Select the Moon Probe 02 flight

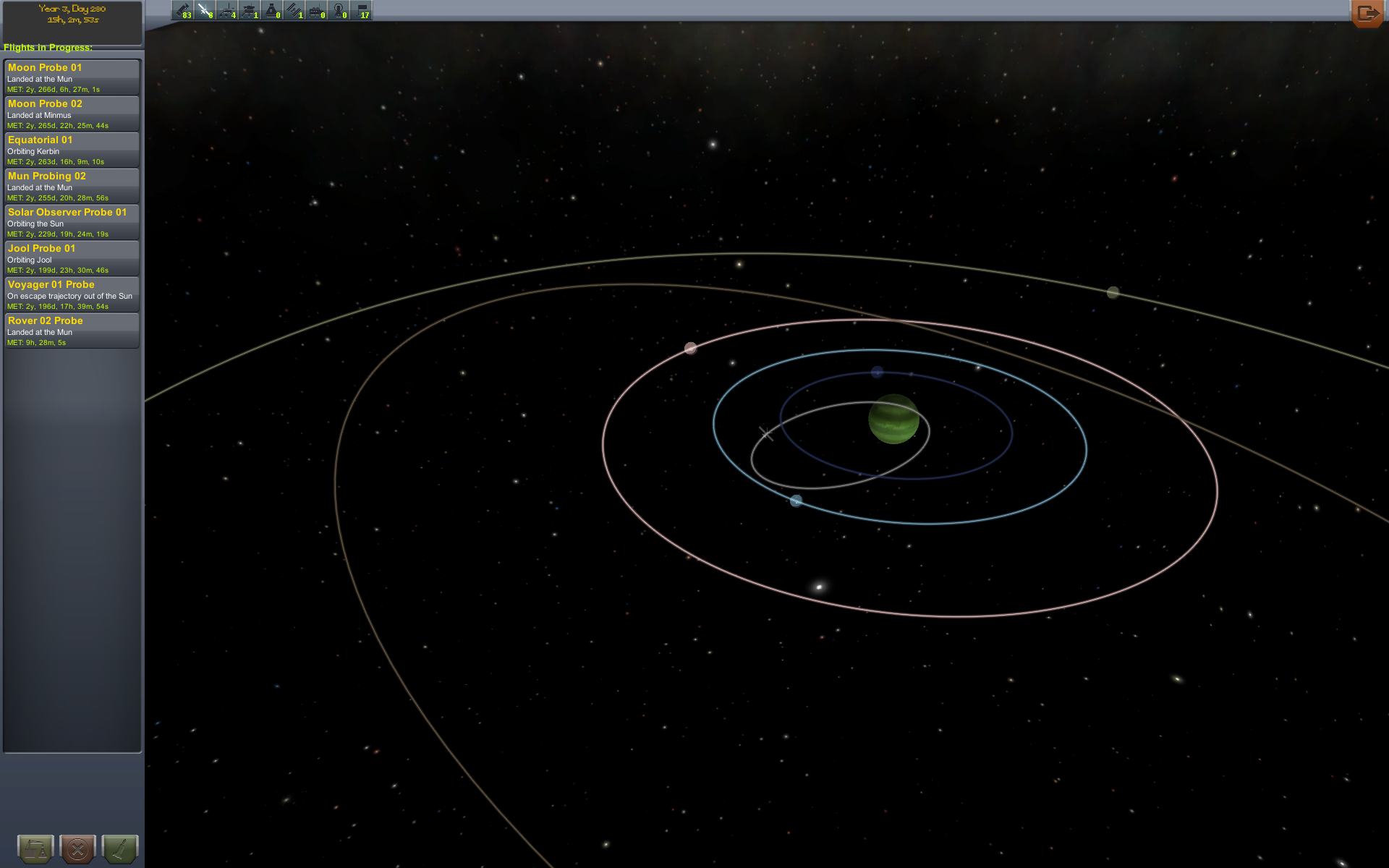(72, 114)
